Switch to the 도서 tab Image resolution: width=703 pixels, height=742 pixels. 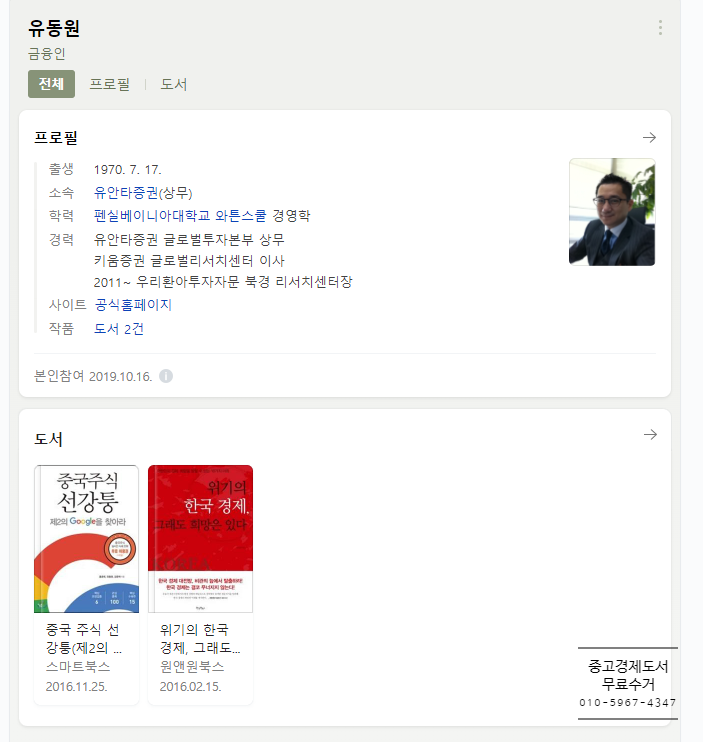point(174,84)
